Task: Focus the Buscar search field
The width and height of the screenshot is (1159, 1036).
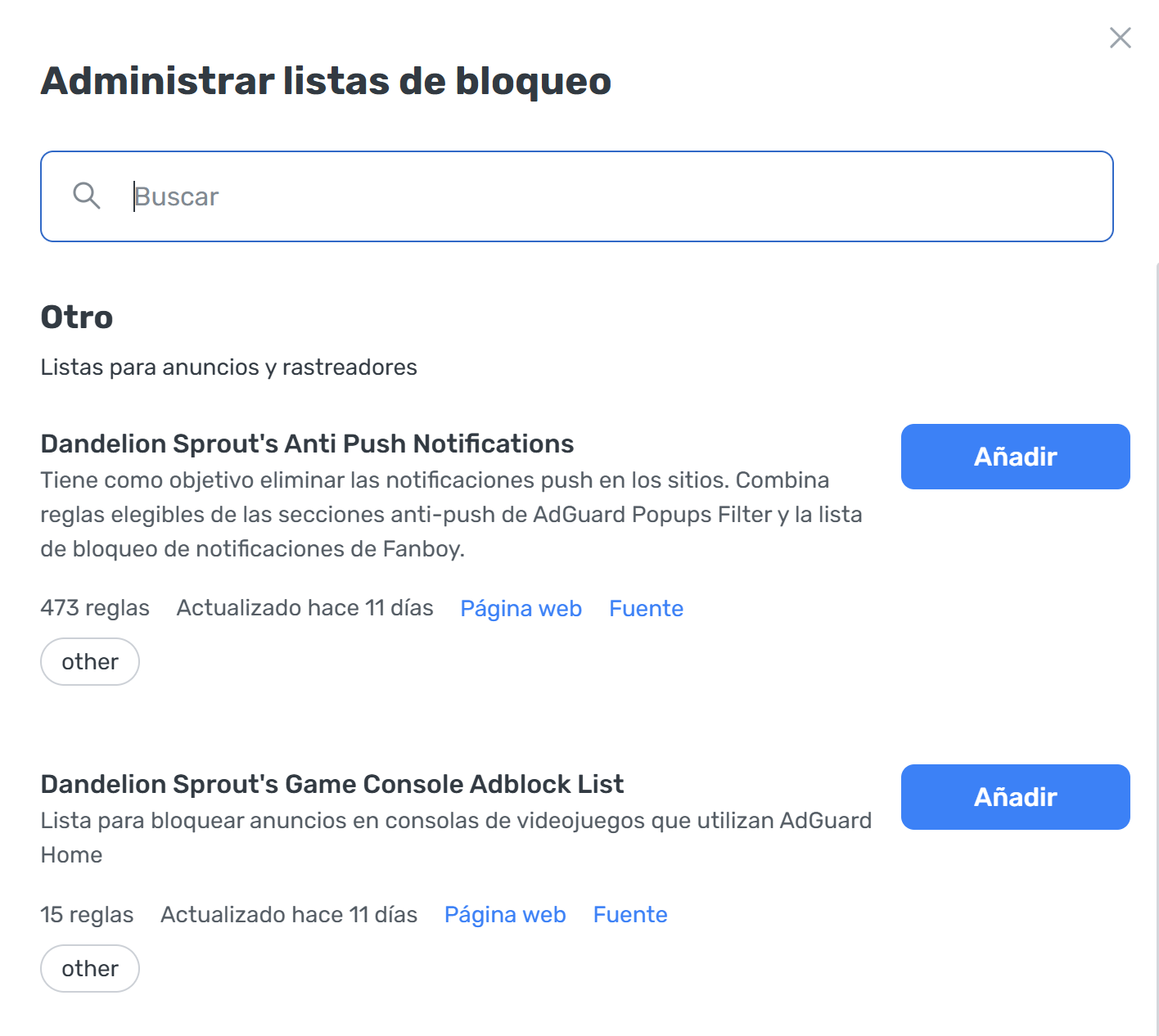Action: tap(577, 196)
